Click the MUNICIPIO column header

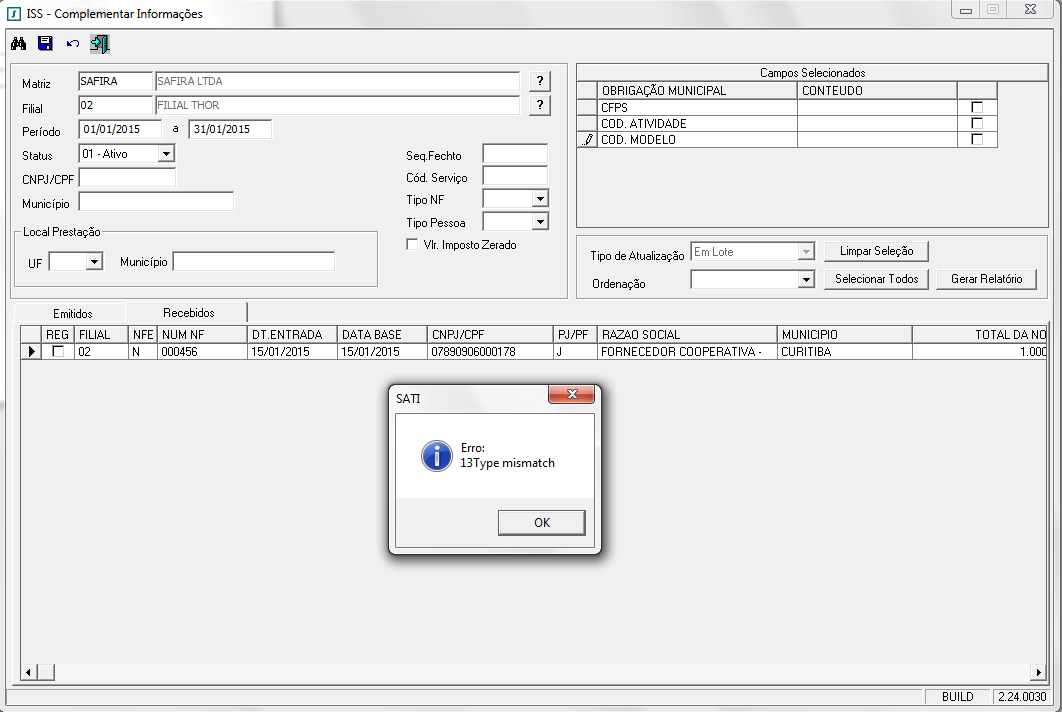click(845, 335)
